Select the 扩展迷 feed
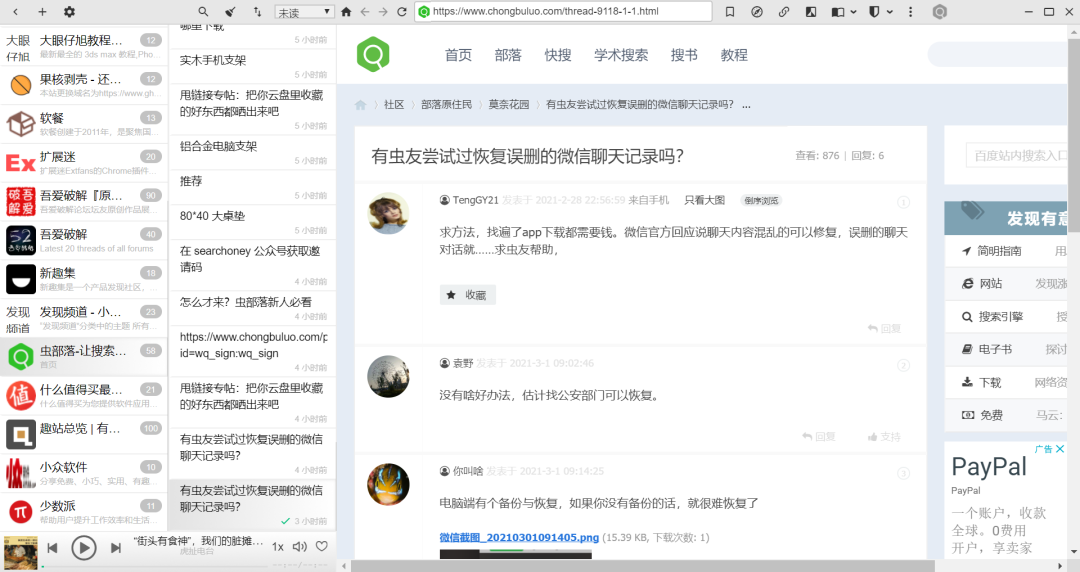The width and height of the screenshot is (1080, 572). coord(84,163)
